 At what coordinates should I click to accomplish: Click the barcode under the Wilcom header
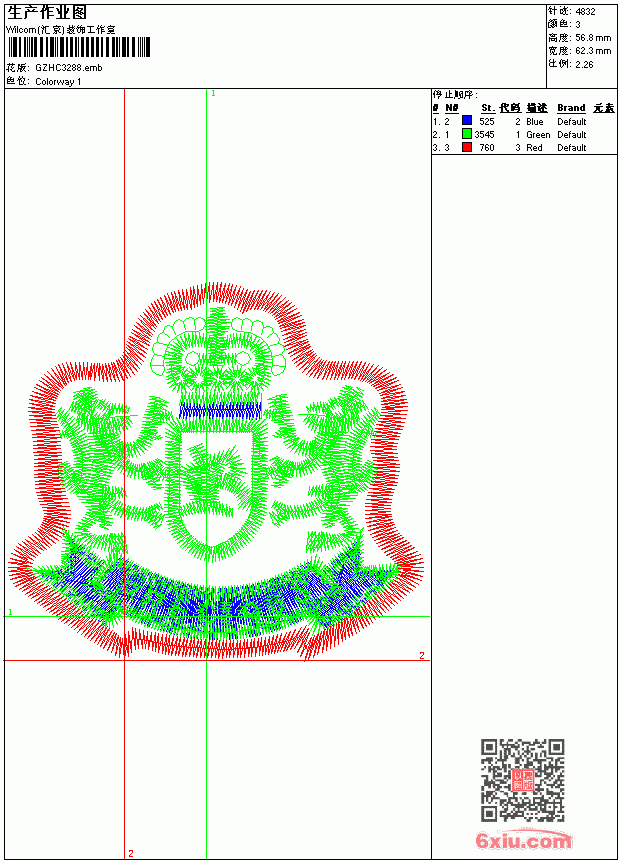point(79,47)
